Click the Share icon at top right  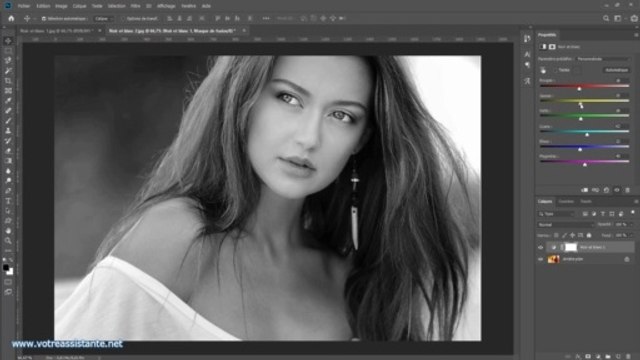634,18
